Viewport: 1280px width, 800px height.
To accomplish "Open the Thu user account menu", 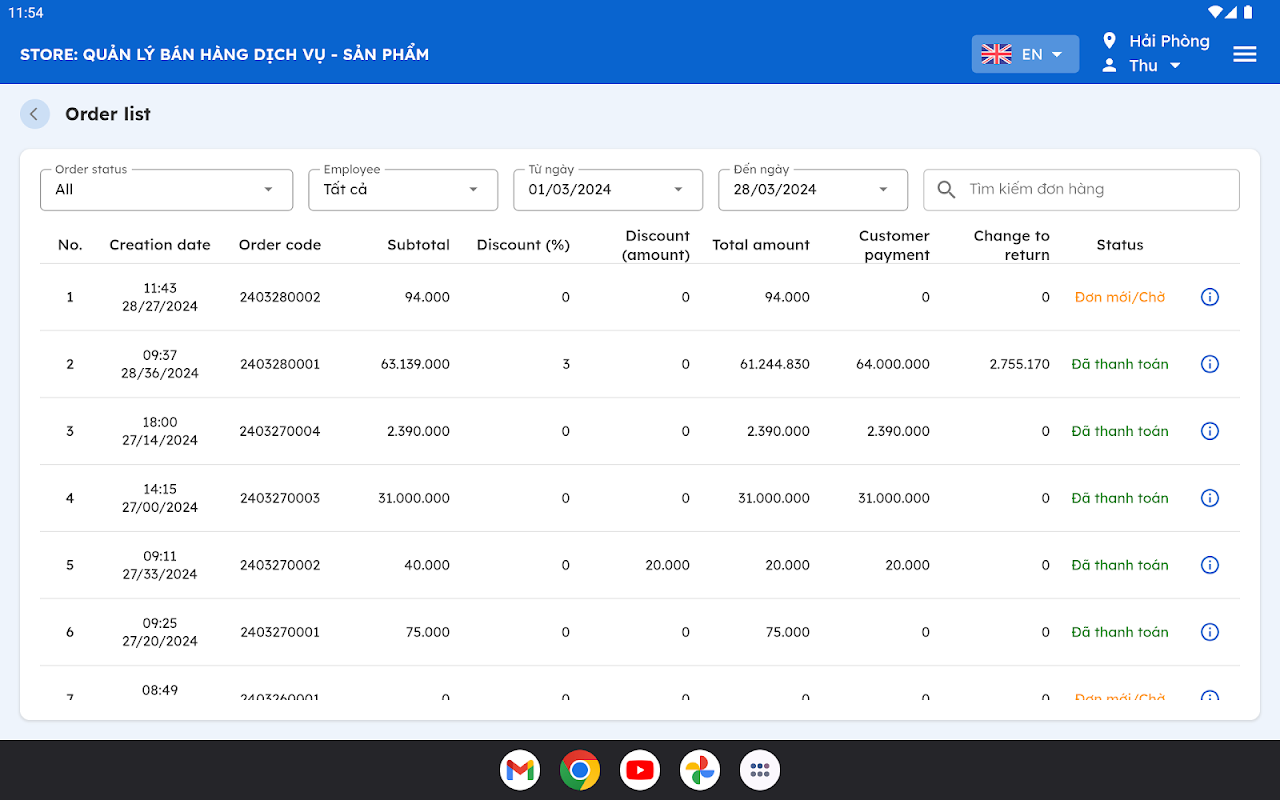I will (x=1143, y=66).
